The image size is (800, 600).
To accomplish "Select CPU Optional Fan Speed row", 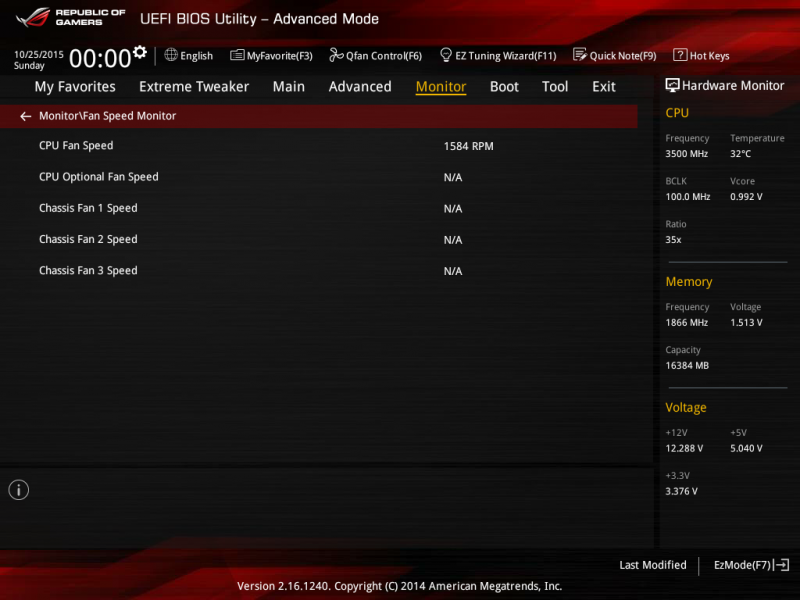I will pyautogui.click(x=318, y=177).
